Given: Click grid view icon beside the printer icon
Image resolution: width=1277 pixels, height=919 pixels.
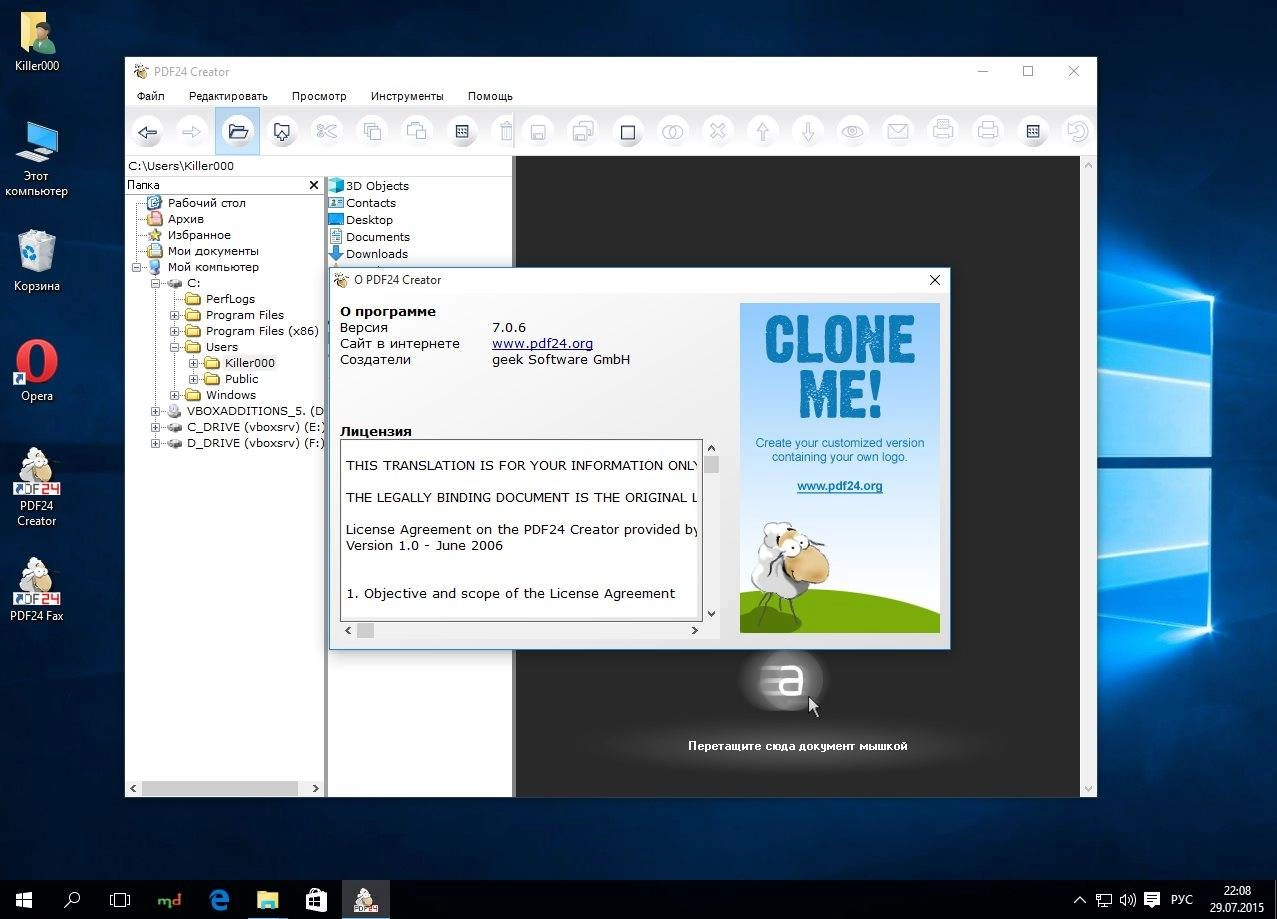Looking at the screenshot, I should pos(1033,132).
